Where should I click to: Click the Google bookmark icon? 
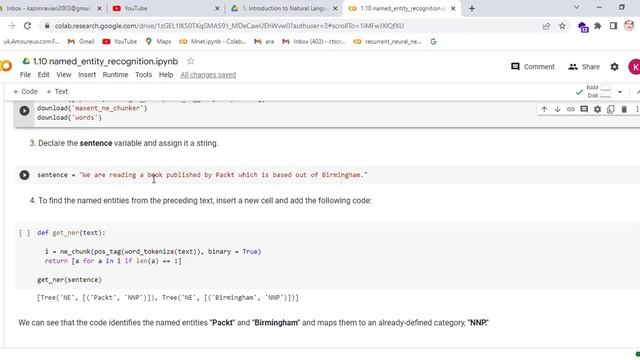pos(433,42)
